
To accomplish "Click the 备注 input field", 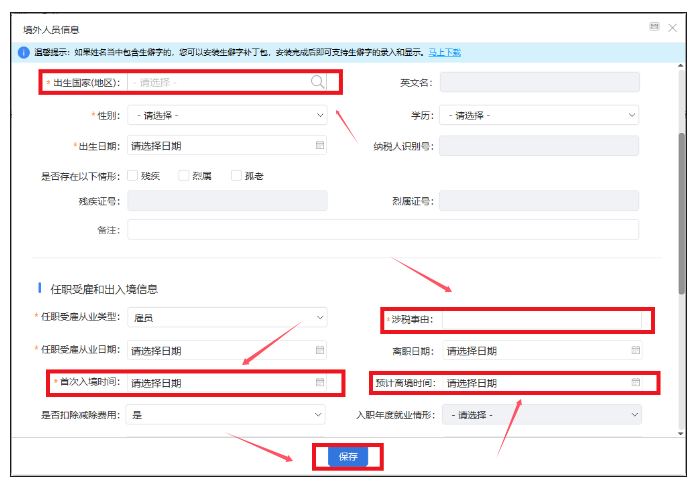I will click(x=383, y=229).
